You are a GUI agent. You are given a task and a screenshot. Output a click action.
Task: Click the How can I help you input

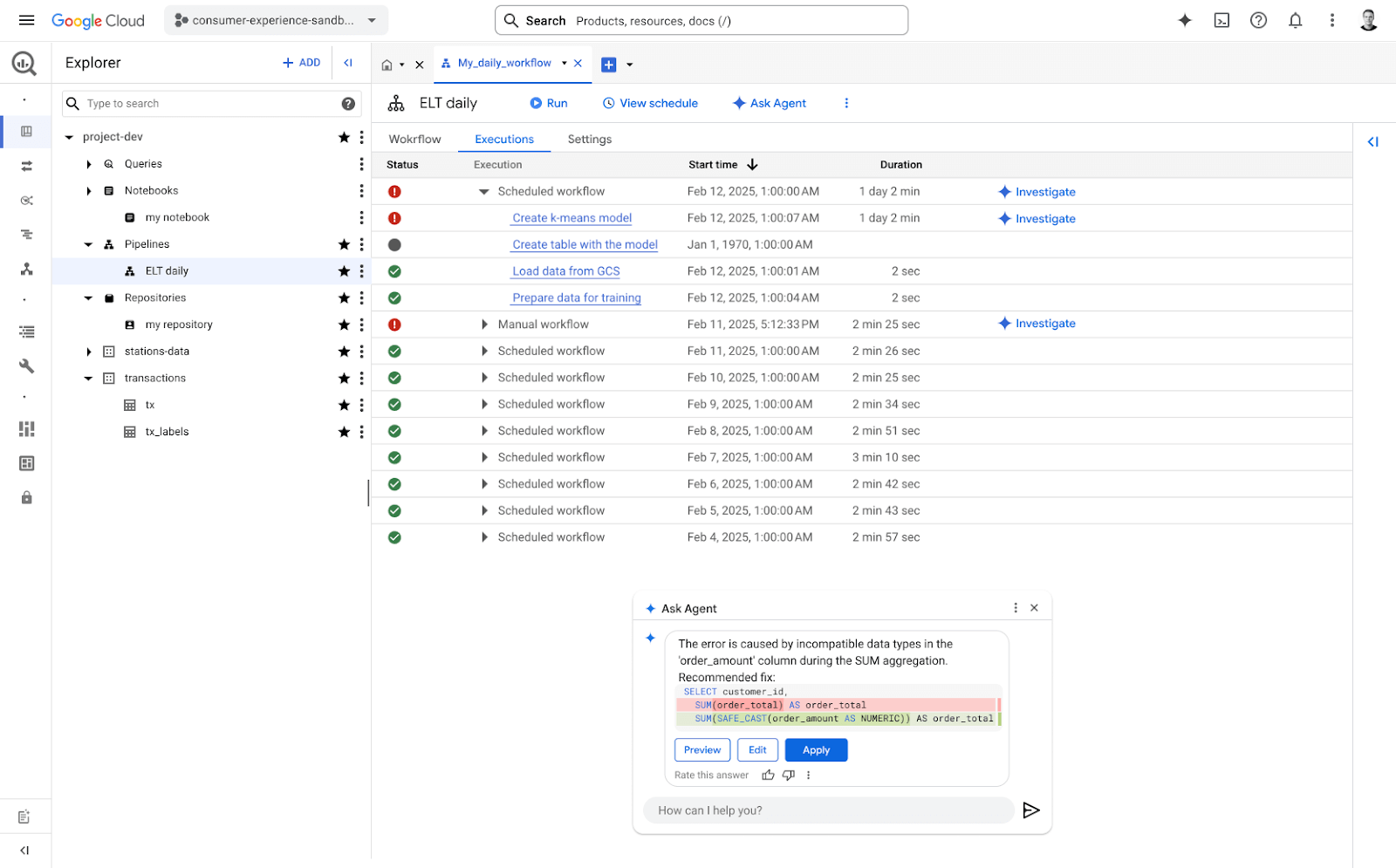point(828,810)
